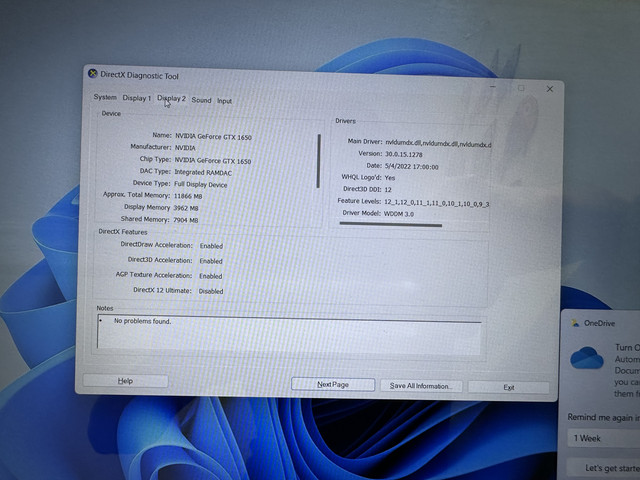
Task: Click the Drivers panel horizontal scrollbar
Action: click(x=391, y=224)
